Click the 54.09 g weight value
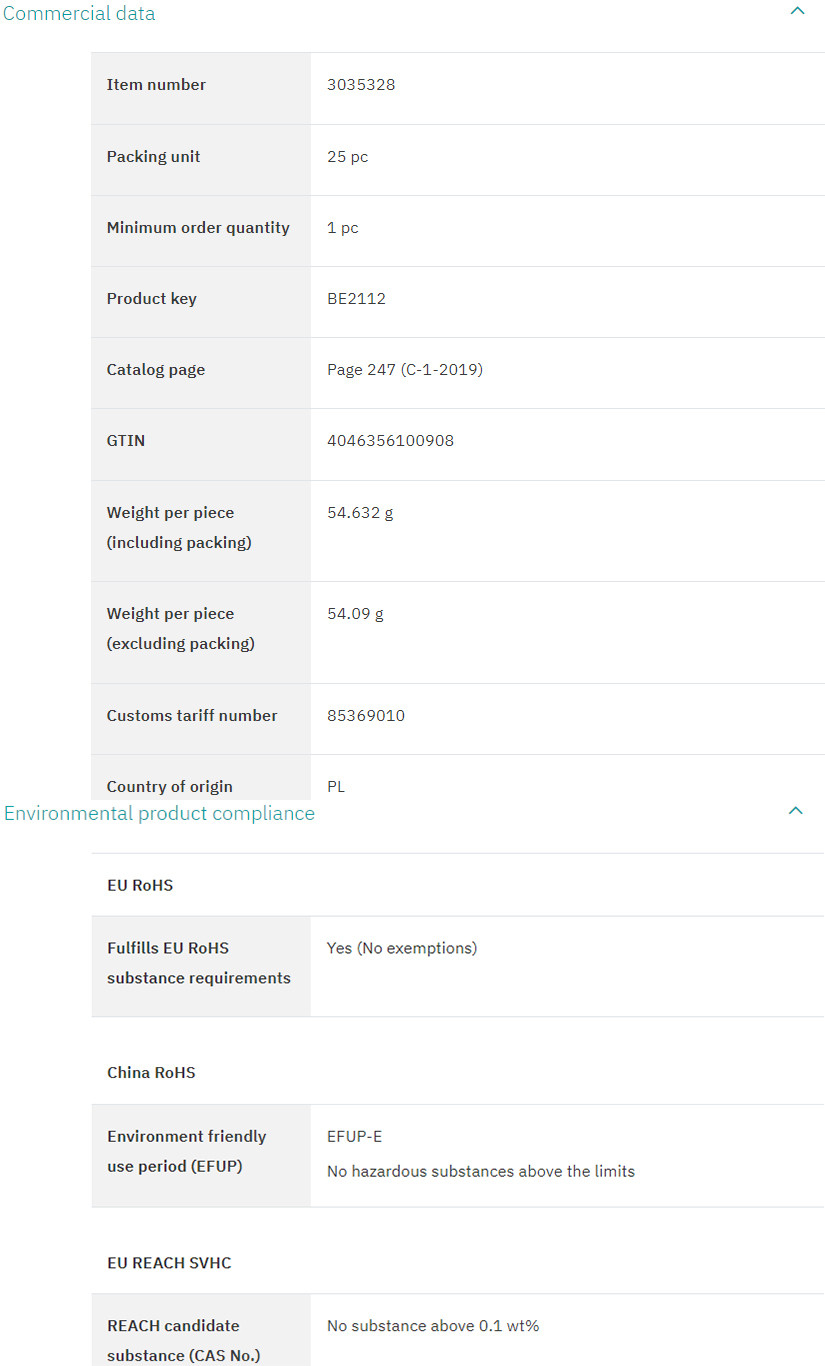The image size is (825, 1366). click(355, 614)
